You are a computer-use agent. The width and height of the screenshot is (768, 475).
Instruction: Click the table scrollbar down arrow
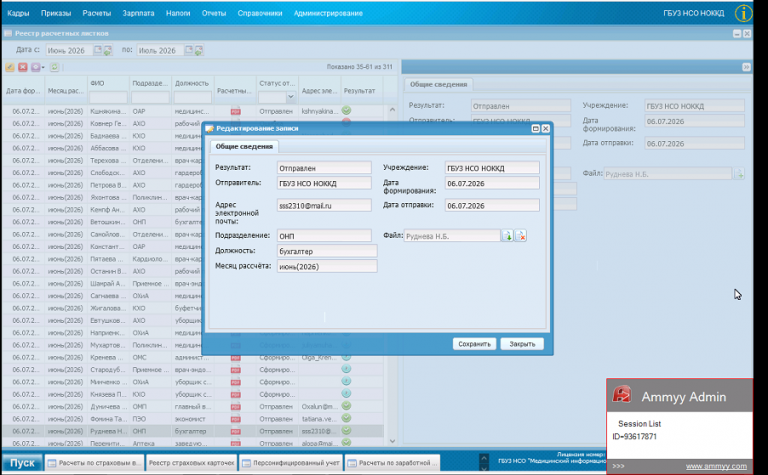392,441
